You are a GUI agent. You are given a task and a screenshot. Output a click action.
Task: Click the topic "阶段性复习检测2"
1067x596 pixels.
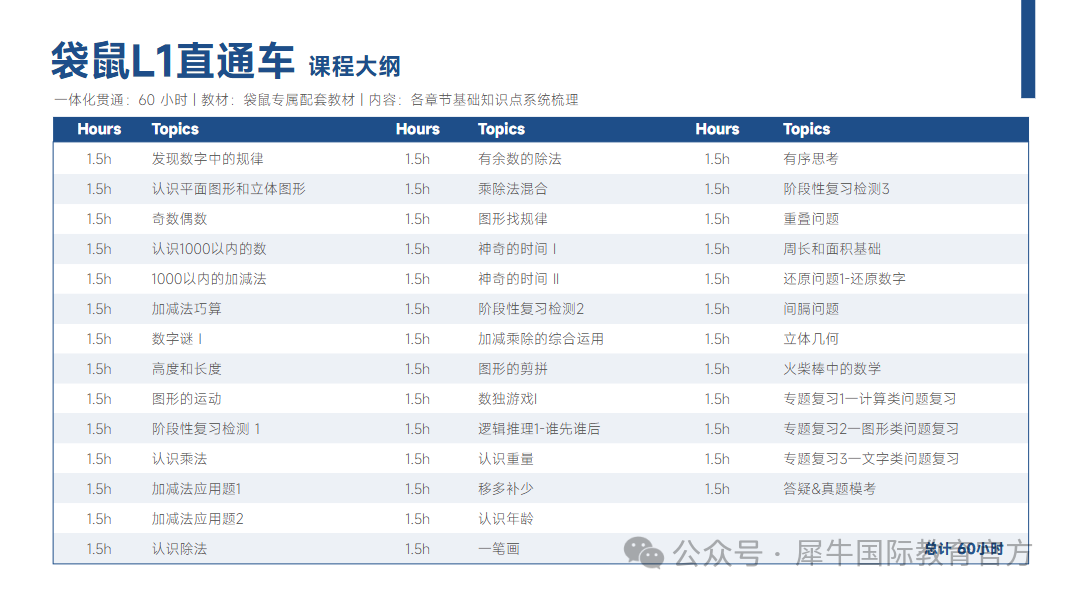[x=531, y=309]
